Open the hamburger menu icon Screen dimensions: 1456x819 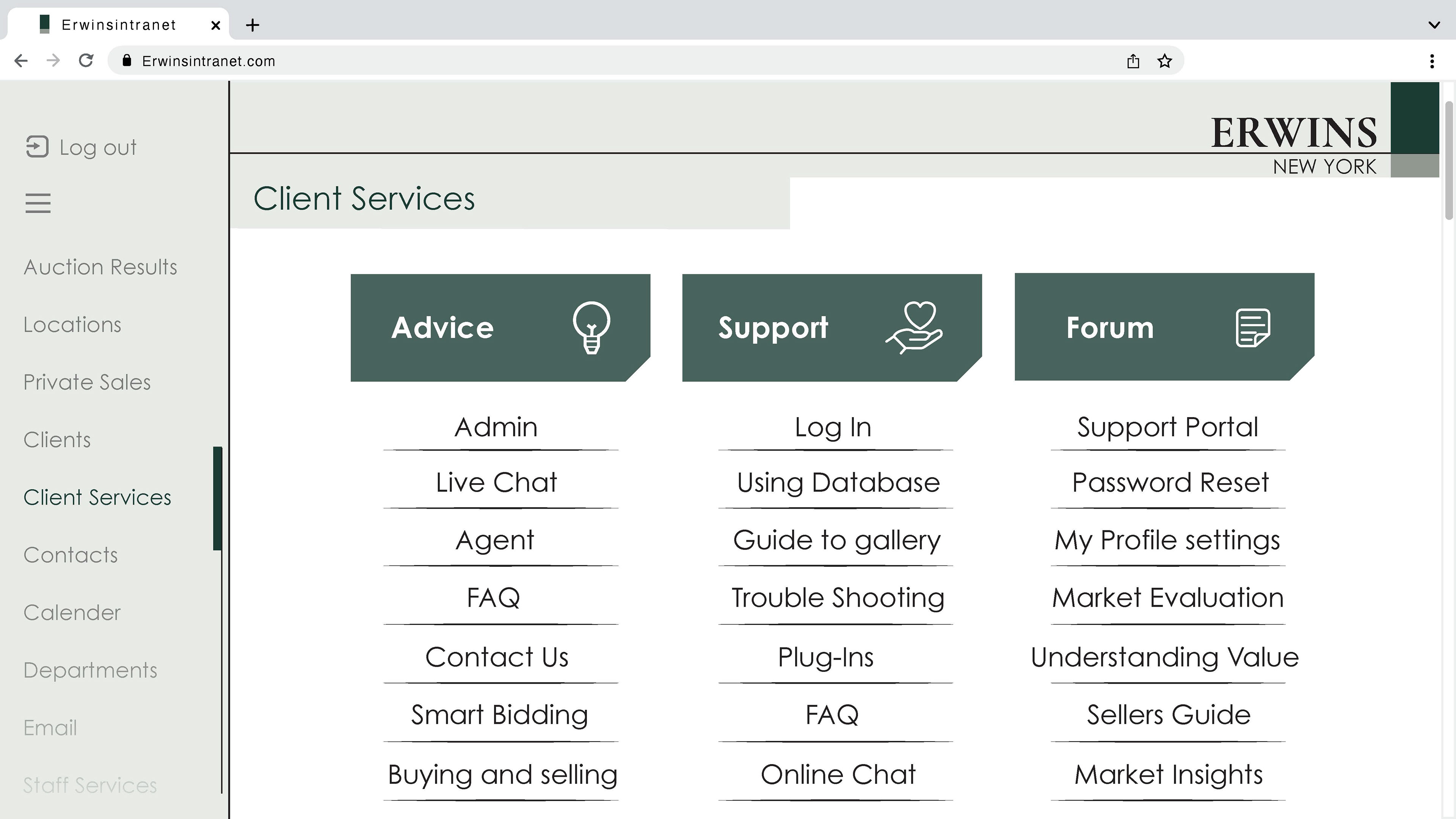tap(38, 203)
